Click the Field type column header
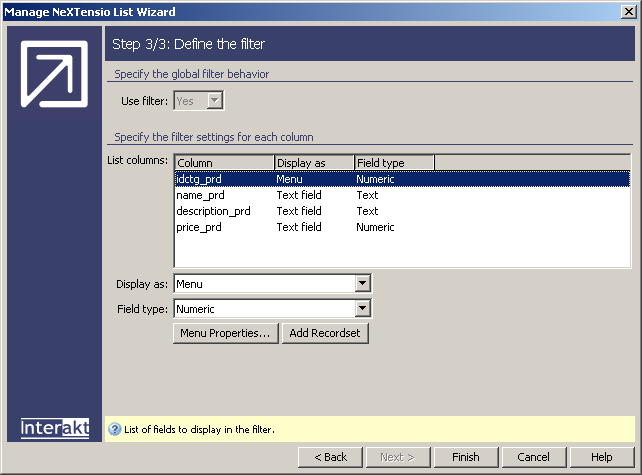642x475 pixels. click(x=394, y=162)
